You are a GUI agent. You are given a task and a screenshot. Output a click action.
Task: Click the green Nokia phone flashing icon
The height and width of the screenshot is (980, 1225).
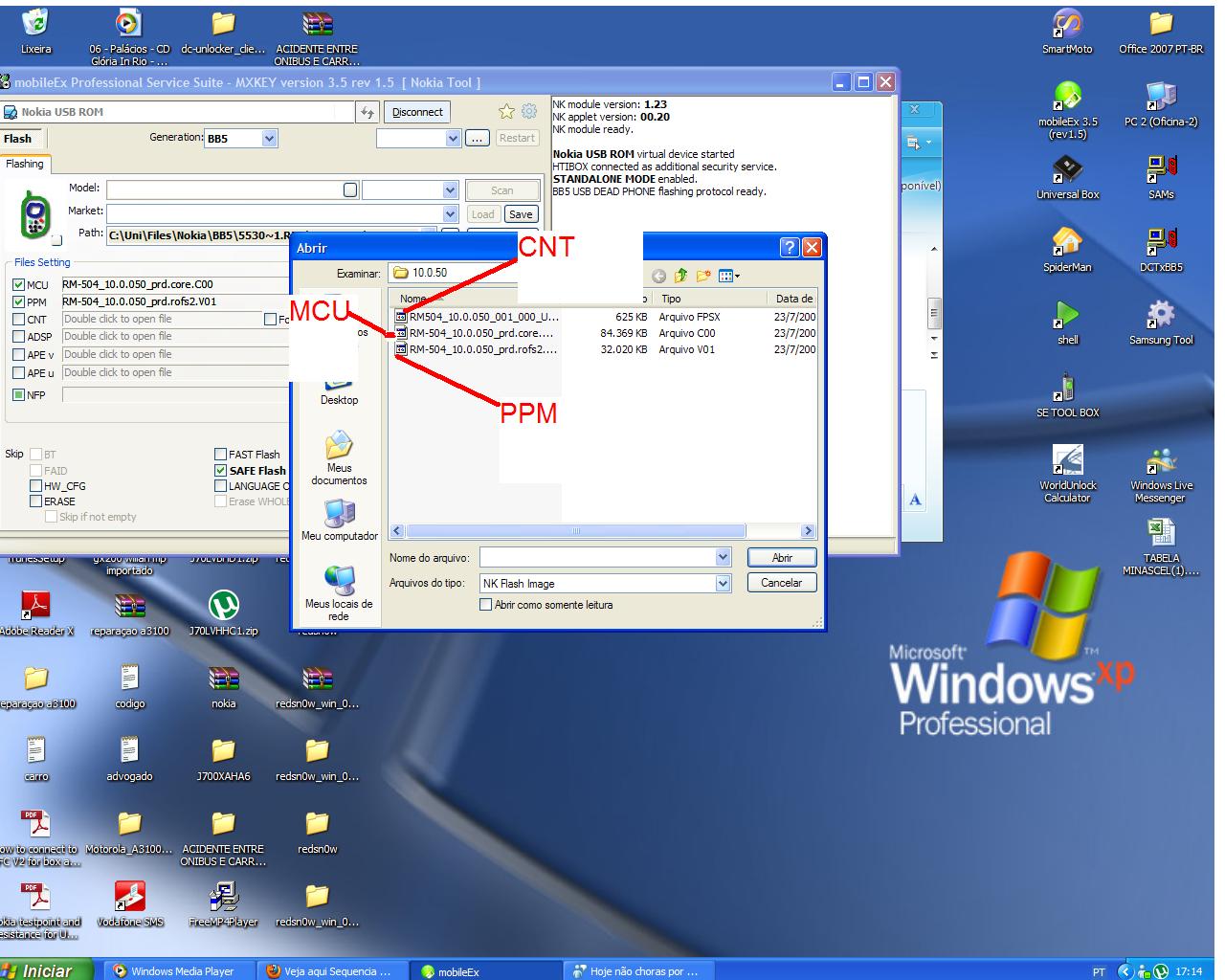tap(35, 214)
